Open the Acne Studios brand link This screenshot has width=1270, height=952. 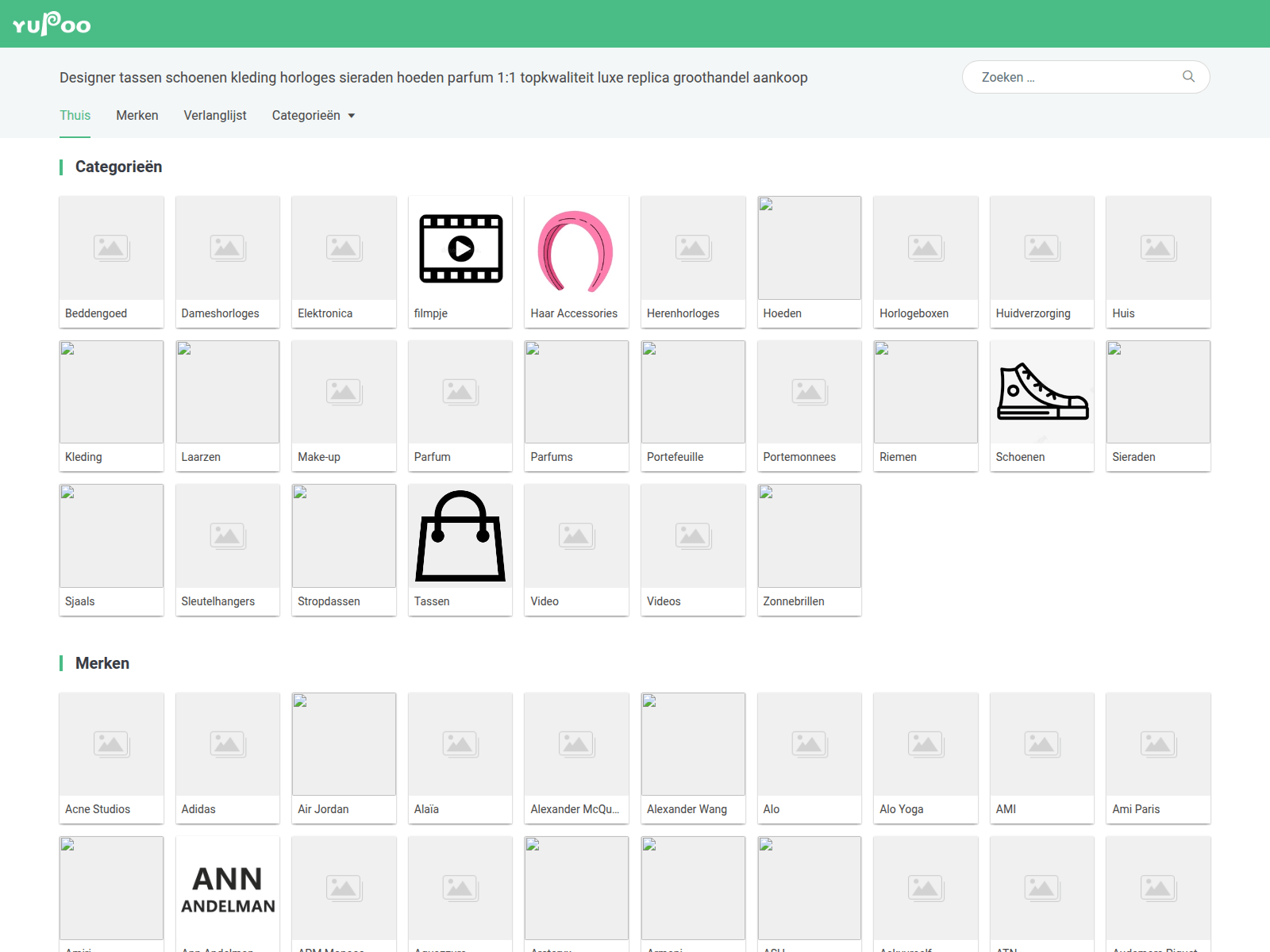(98, 809)
